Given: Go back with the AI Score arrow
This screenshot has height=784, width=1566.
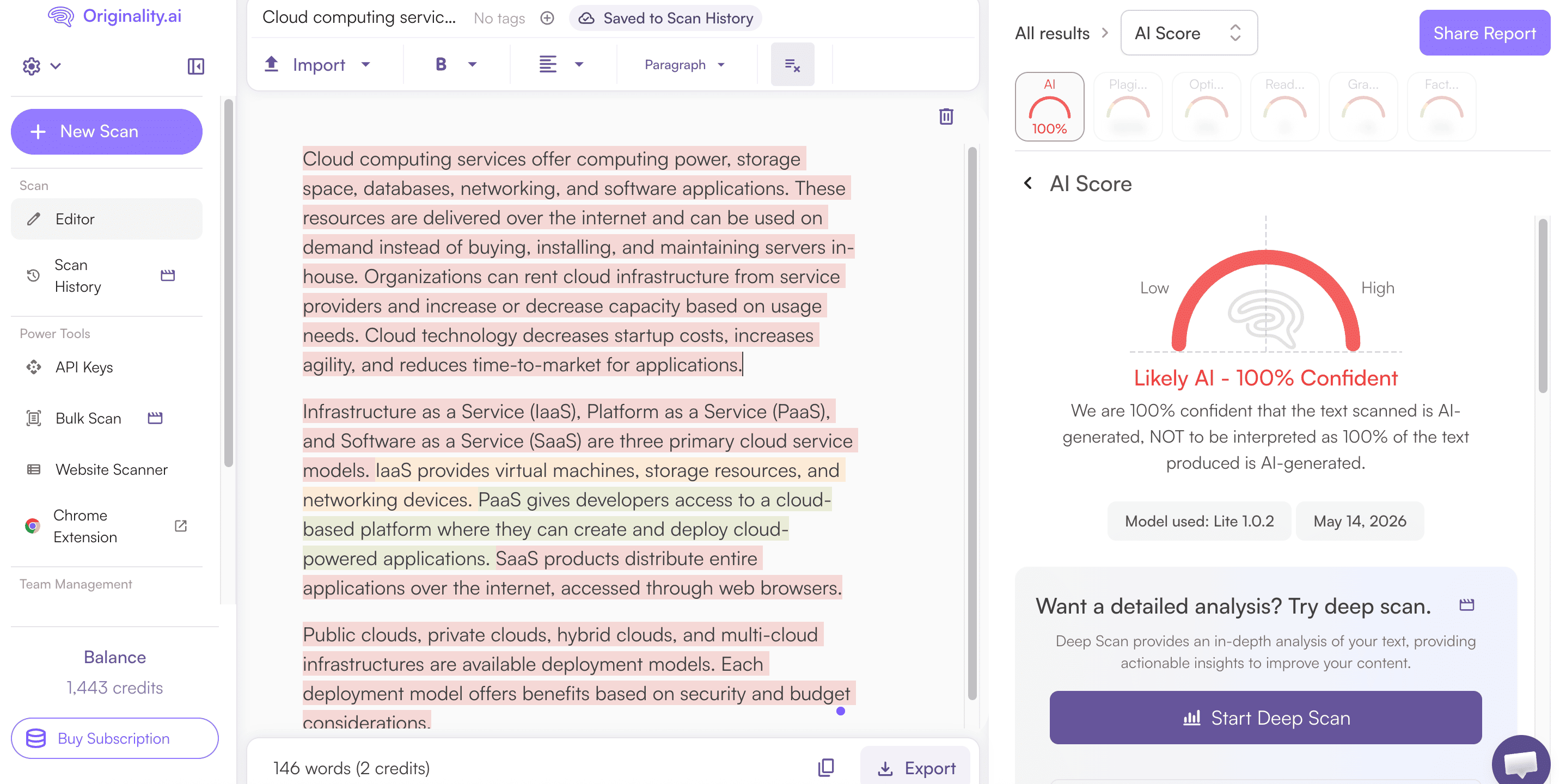Looking at the screenshot, I should pyautogui.click(x=1028, y=183).
